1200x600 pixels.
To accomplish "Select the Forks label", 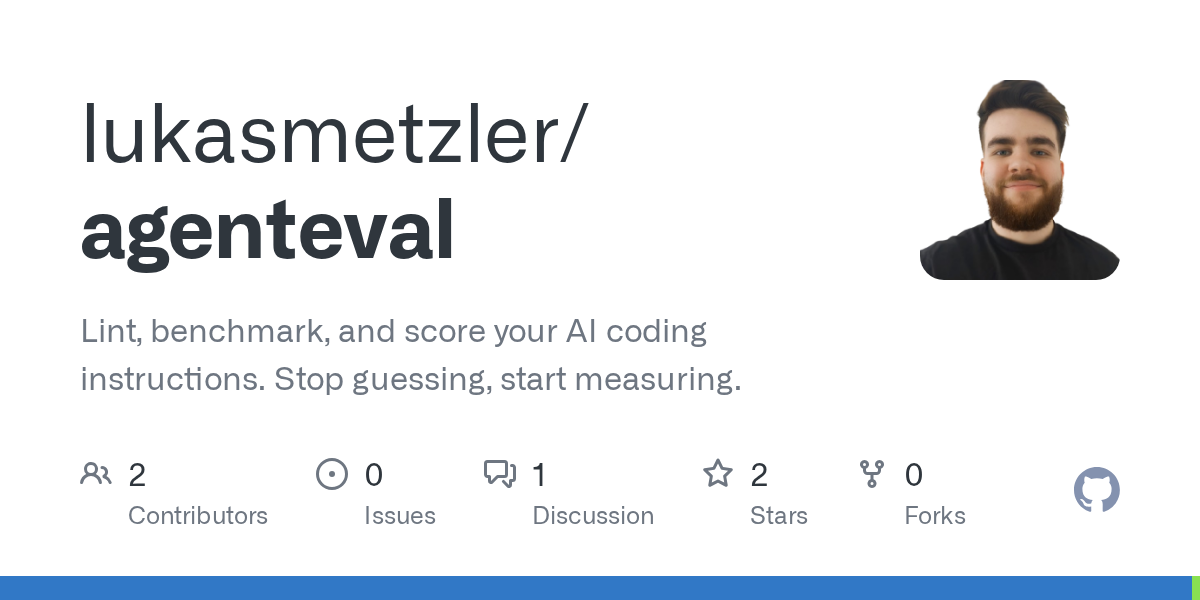I will [934, 516].
